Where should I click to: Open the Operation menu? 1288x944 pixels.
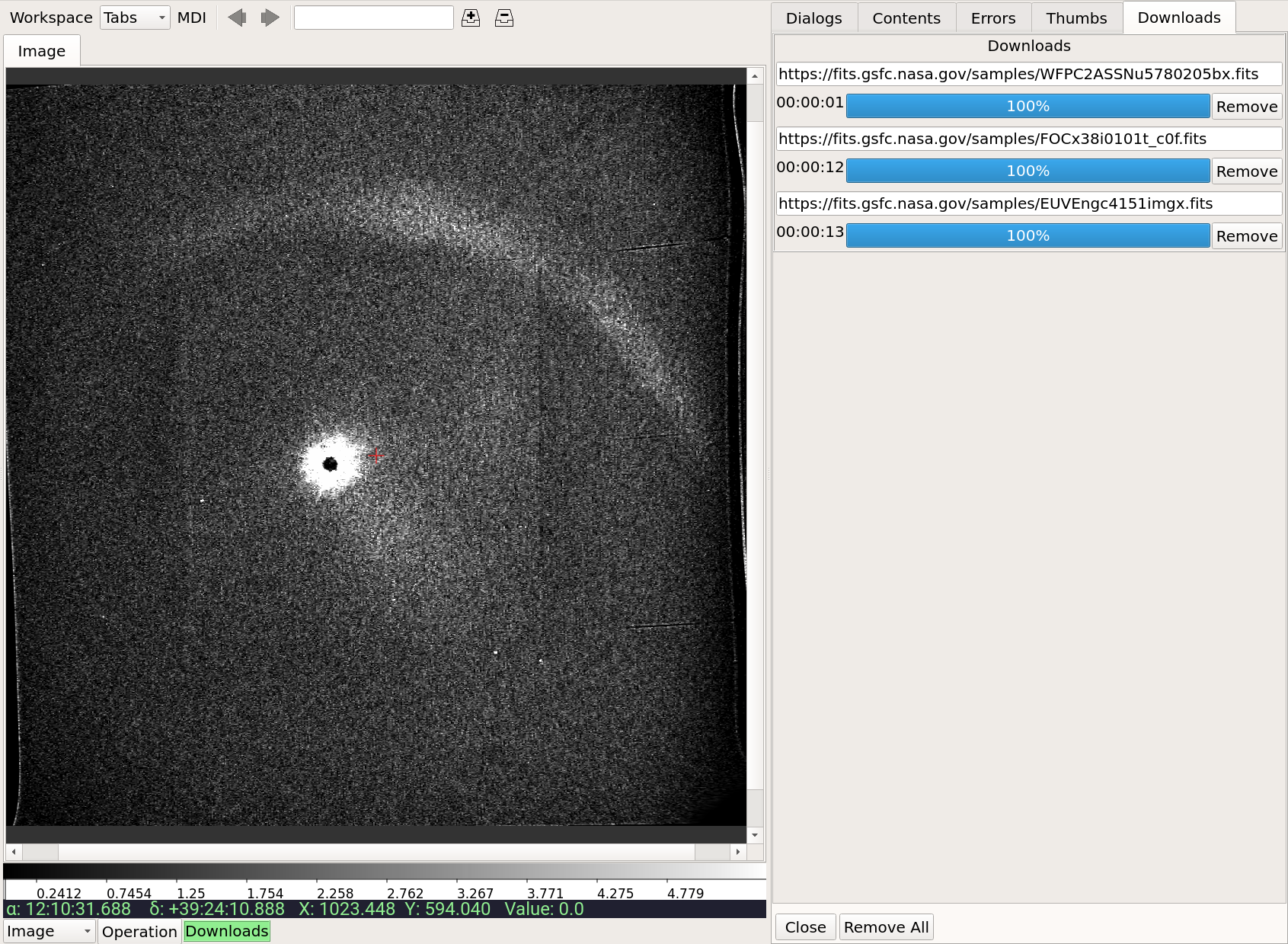[139, 931]
